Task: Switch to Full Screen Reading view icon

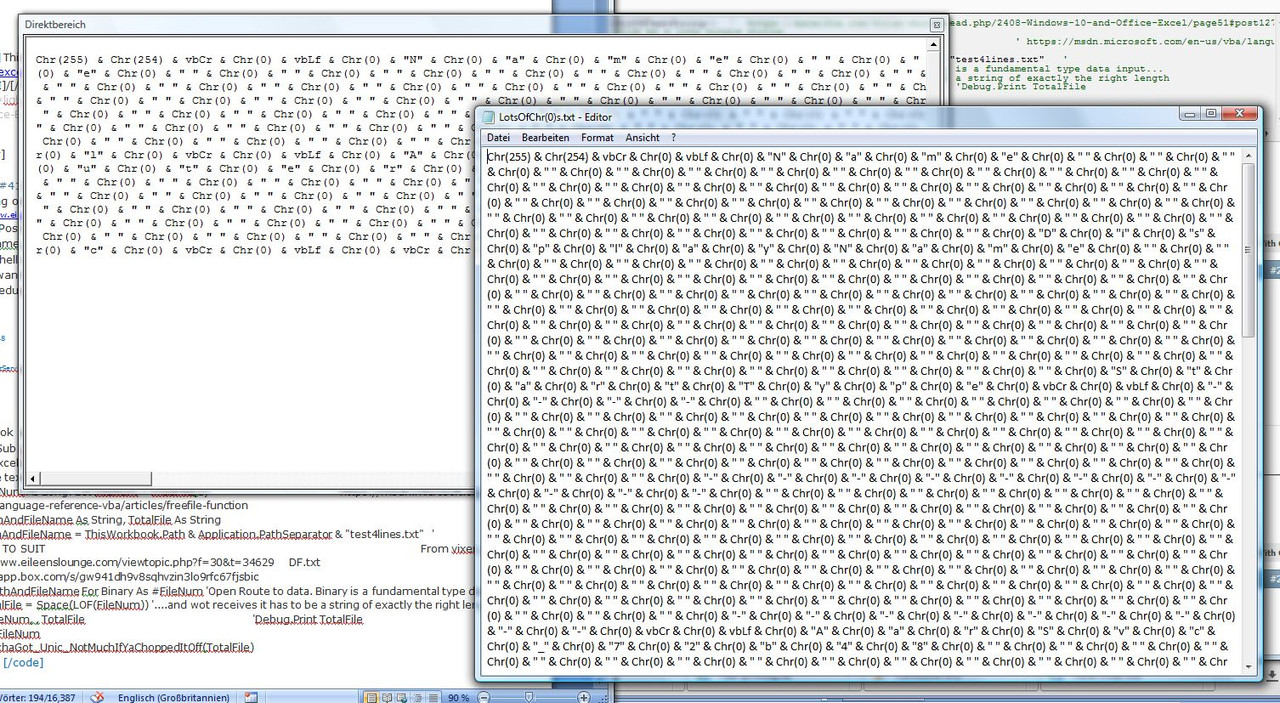Action: 386,697
